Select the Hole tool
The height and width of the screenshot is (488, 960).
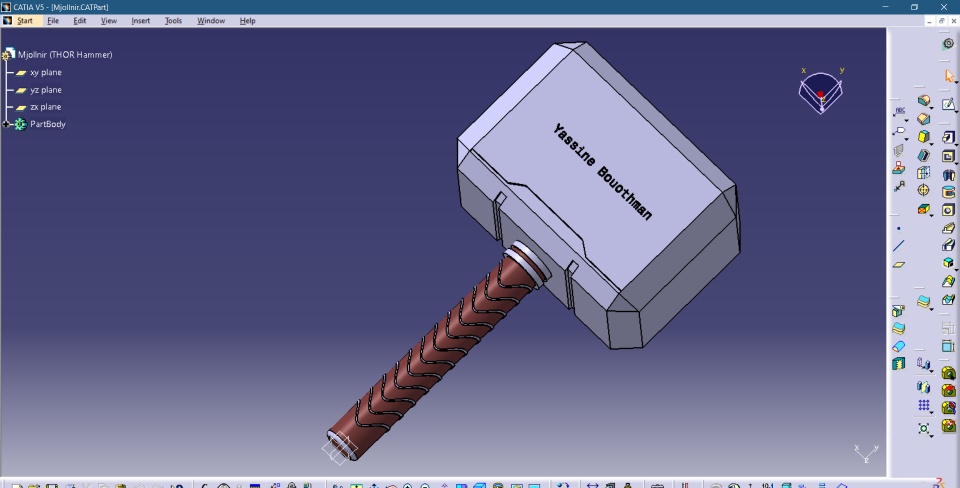pos(948,210)
